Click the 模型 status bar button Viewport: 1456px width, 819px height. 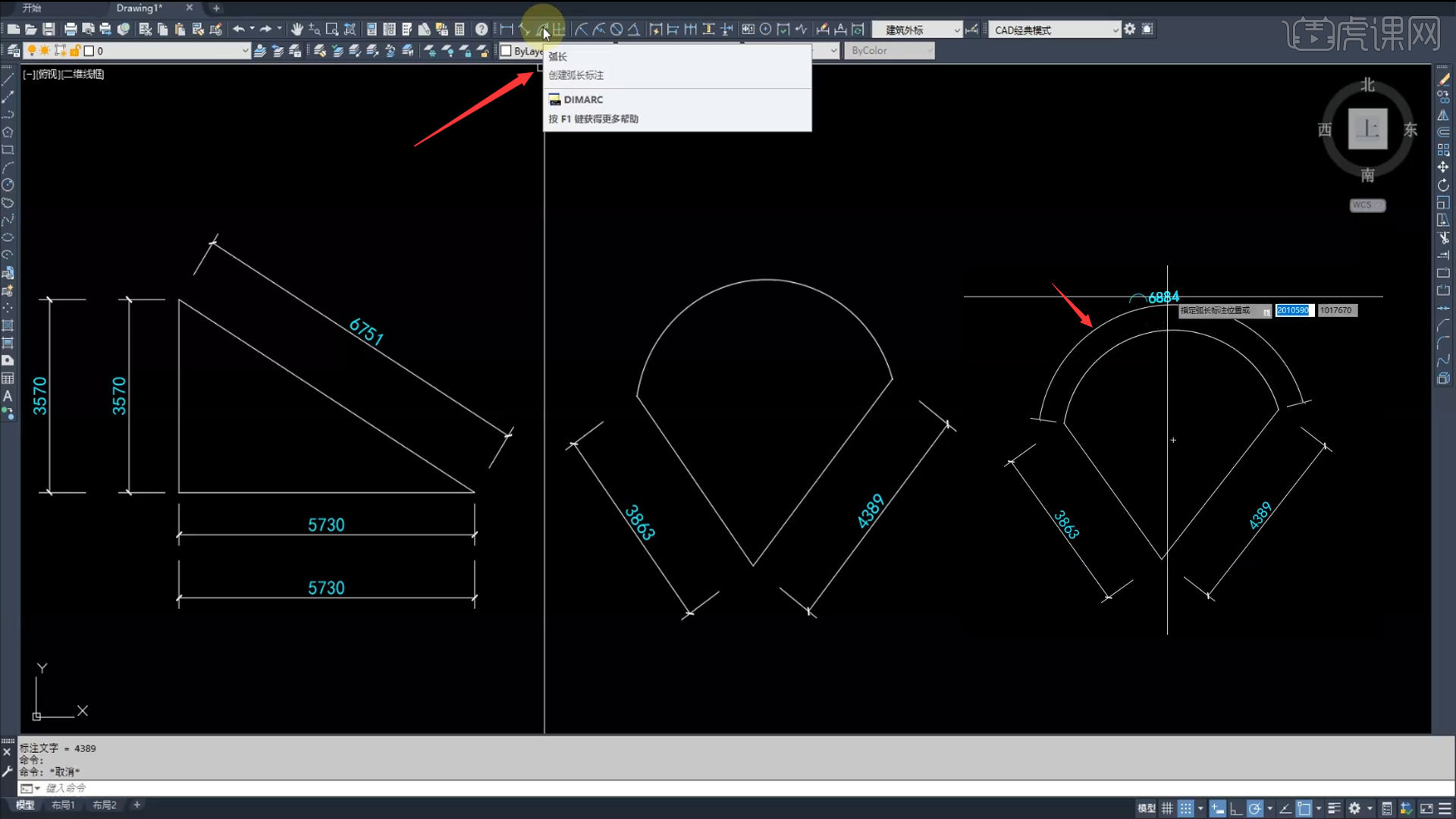[1147, 808]
